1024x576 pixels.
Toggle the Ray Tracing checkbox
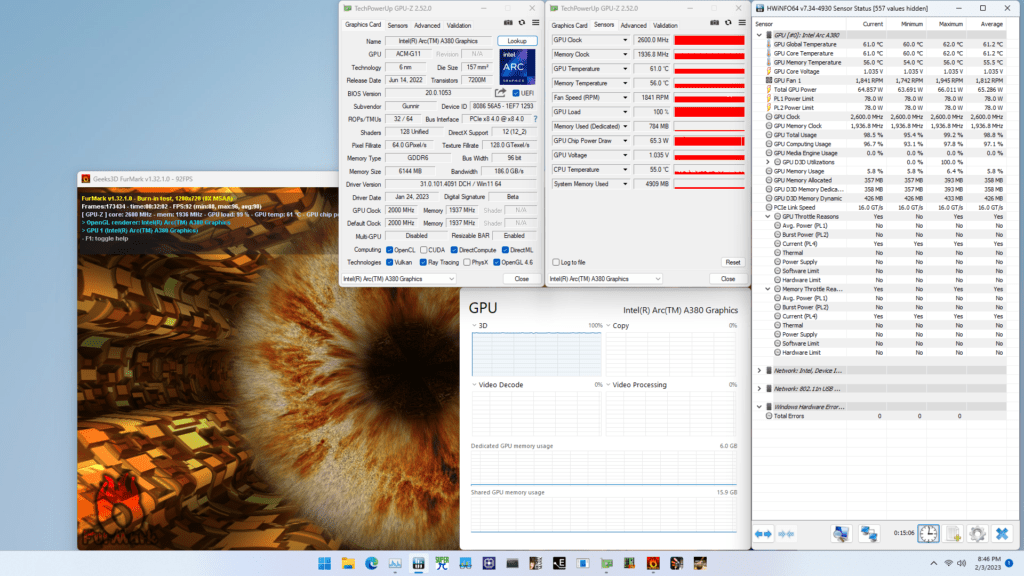[423, 263]
